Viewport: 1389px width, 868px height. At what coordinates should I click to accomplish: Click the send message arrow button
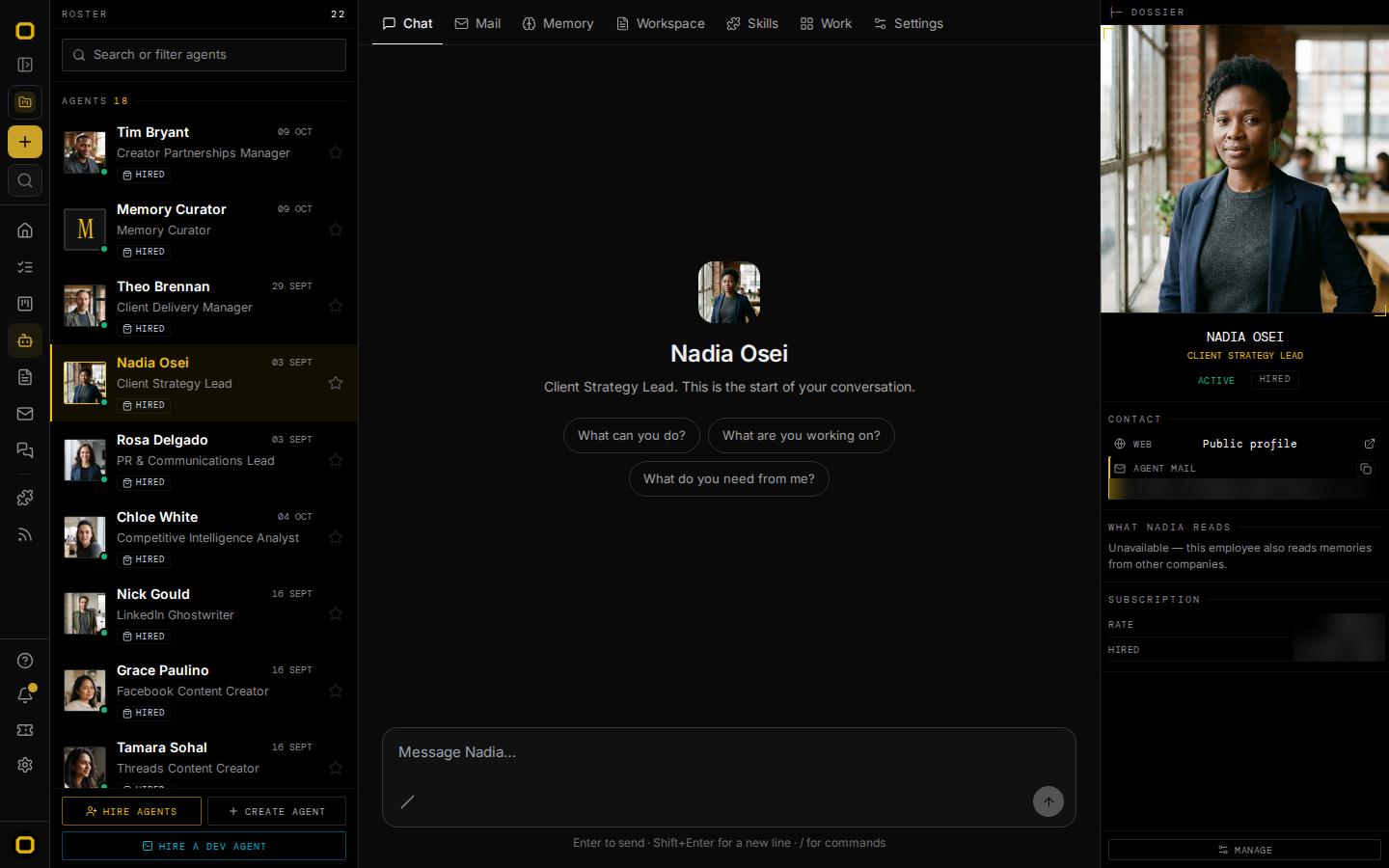pyautogui.click(x=1049, y=801)
